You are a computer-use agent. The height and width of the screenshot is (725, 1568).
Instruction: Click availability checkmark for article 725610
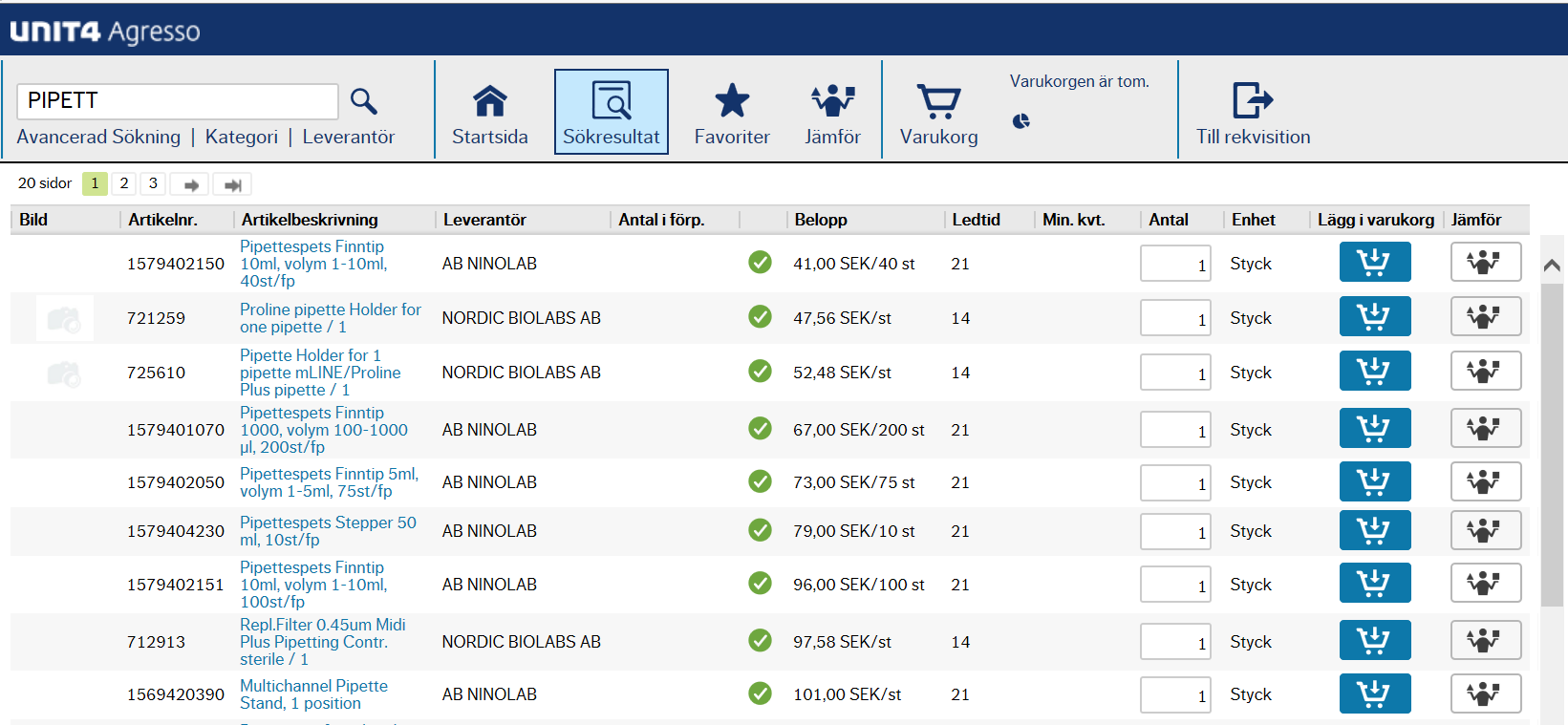point(760,371)
